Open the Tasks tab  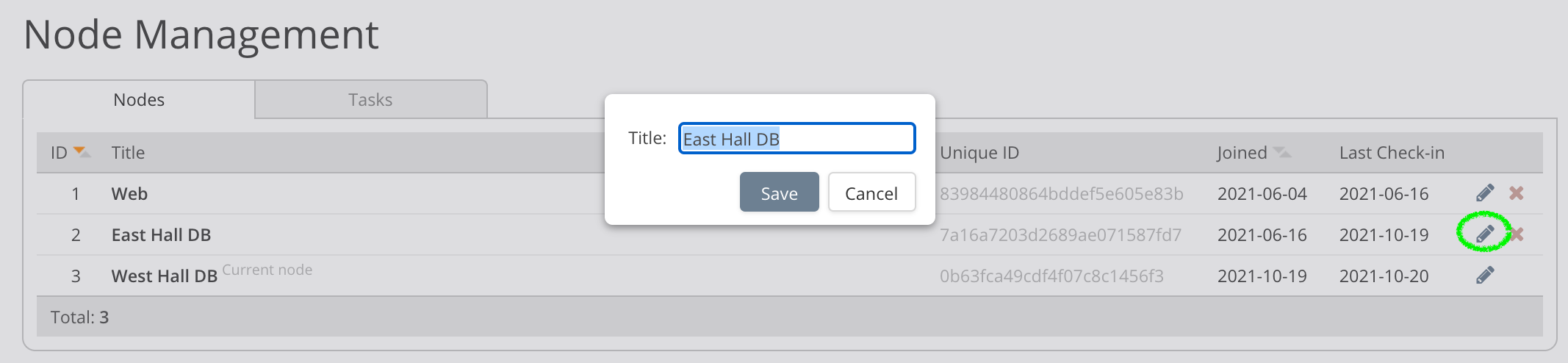click(x=370, y=100)
